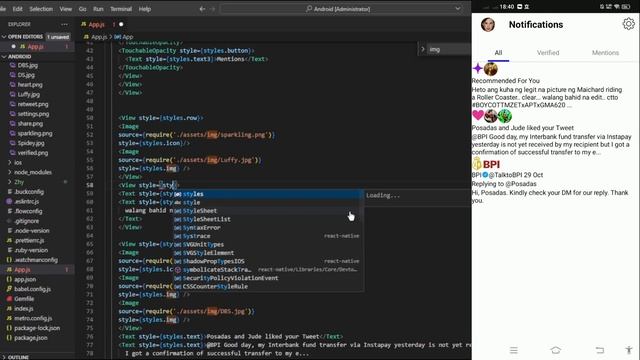This screenshot has width=640, height=360.
Task: Switch to the All notifications tab
Action: pyautogui.click(x=498, y=53)
